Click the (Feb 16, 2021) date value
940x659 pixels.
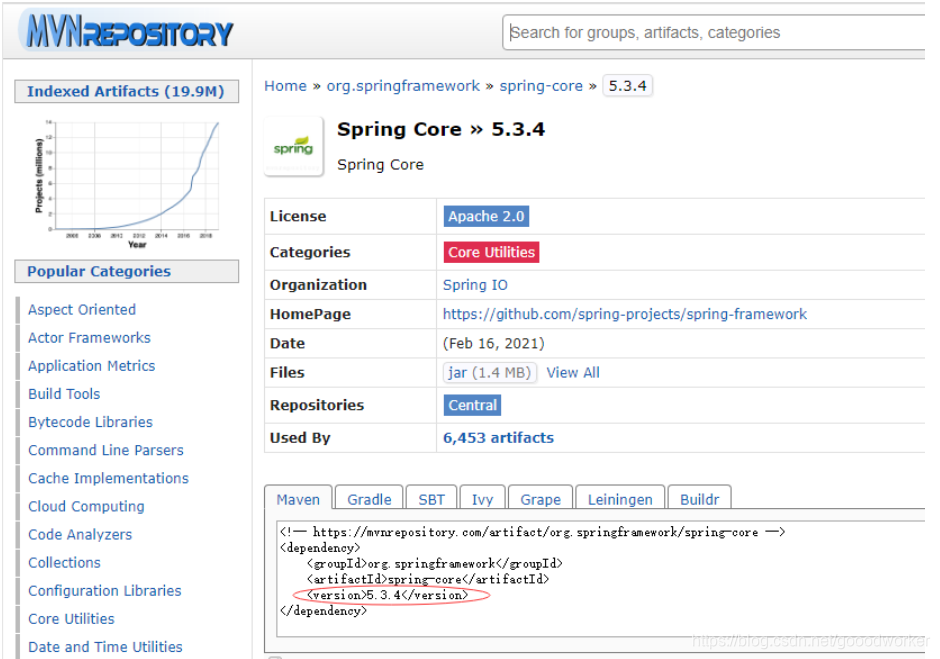[x=493, y=344]
